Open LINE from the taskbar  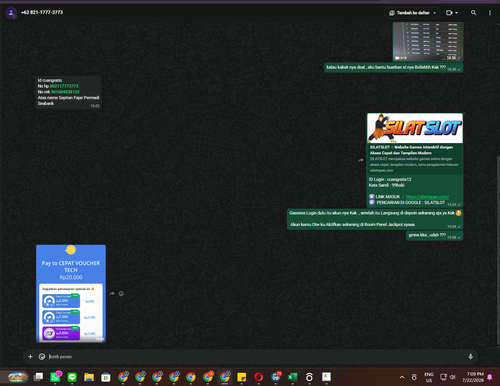72,377
